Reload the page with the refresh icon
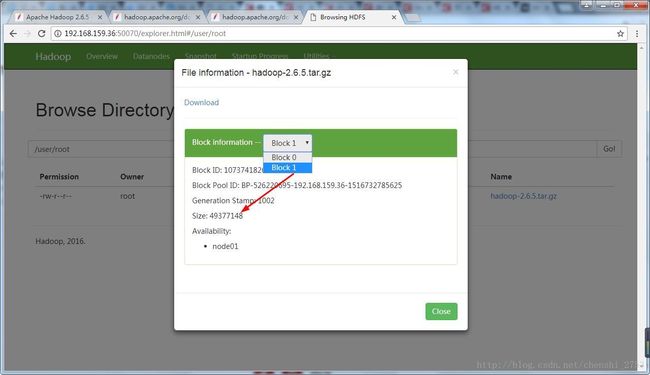This screenshot has height=375, width=650. point(41,34)
